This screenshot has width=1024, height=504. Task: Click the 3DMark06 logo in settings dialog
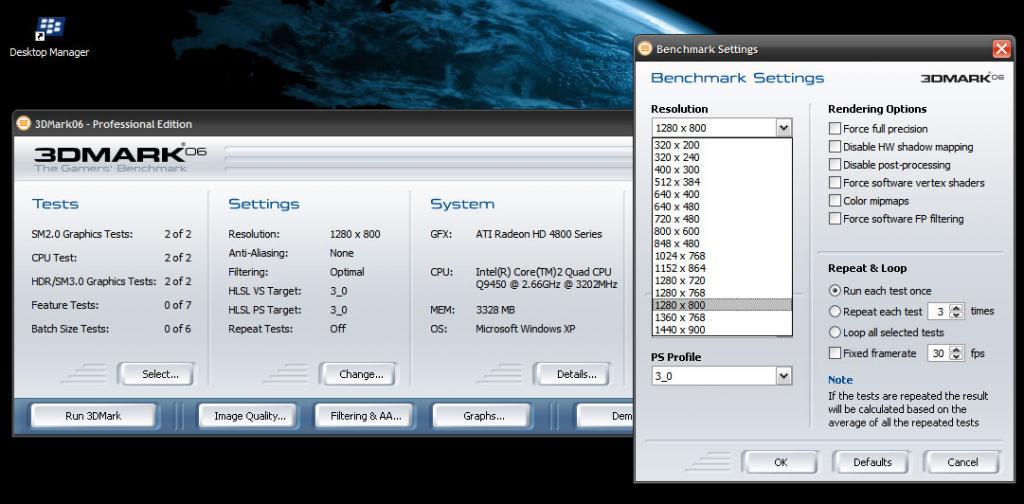[962, 78]
